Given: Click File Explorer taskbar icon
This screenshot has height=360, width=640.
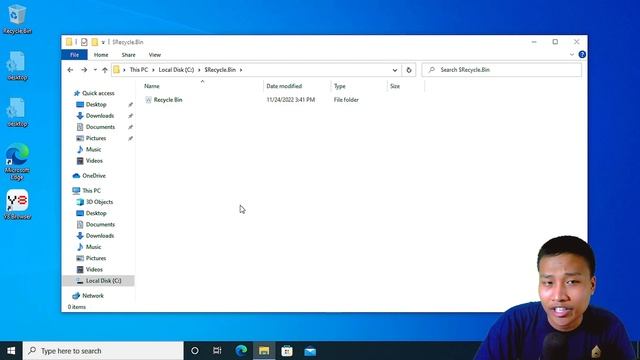Looking at the screenshot, I should click(264, 351).
